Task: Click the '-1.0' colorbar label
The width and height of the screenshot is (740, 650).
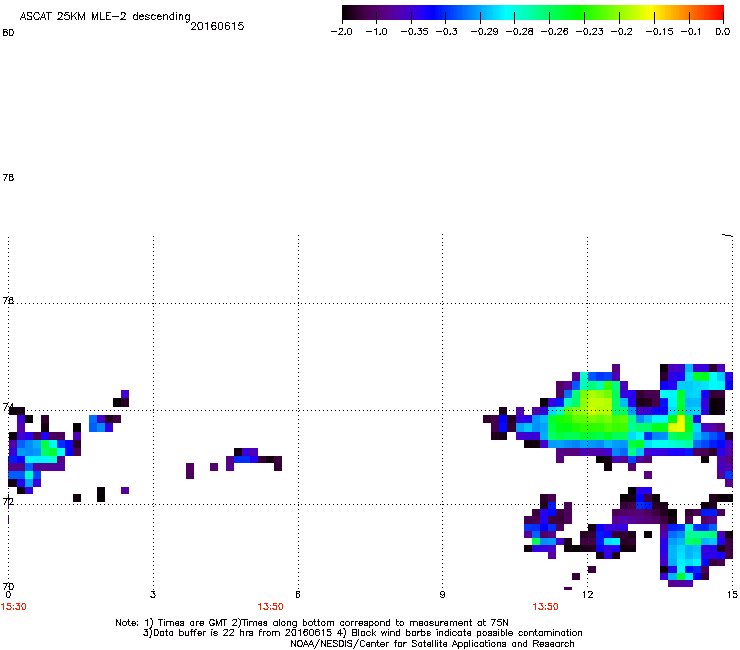Action: tap(376, 32)
